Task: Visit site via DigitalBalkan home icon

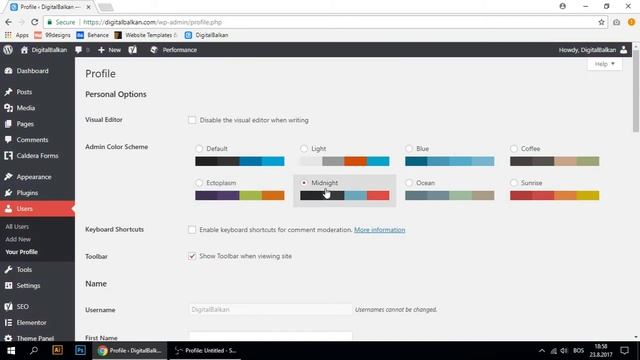Action: click(x=24, y=50)
